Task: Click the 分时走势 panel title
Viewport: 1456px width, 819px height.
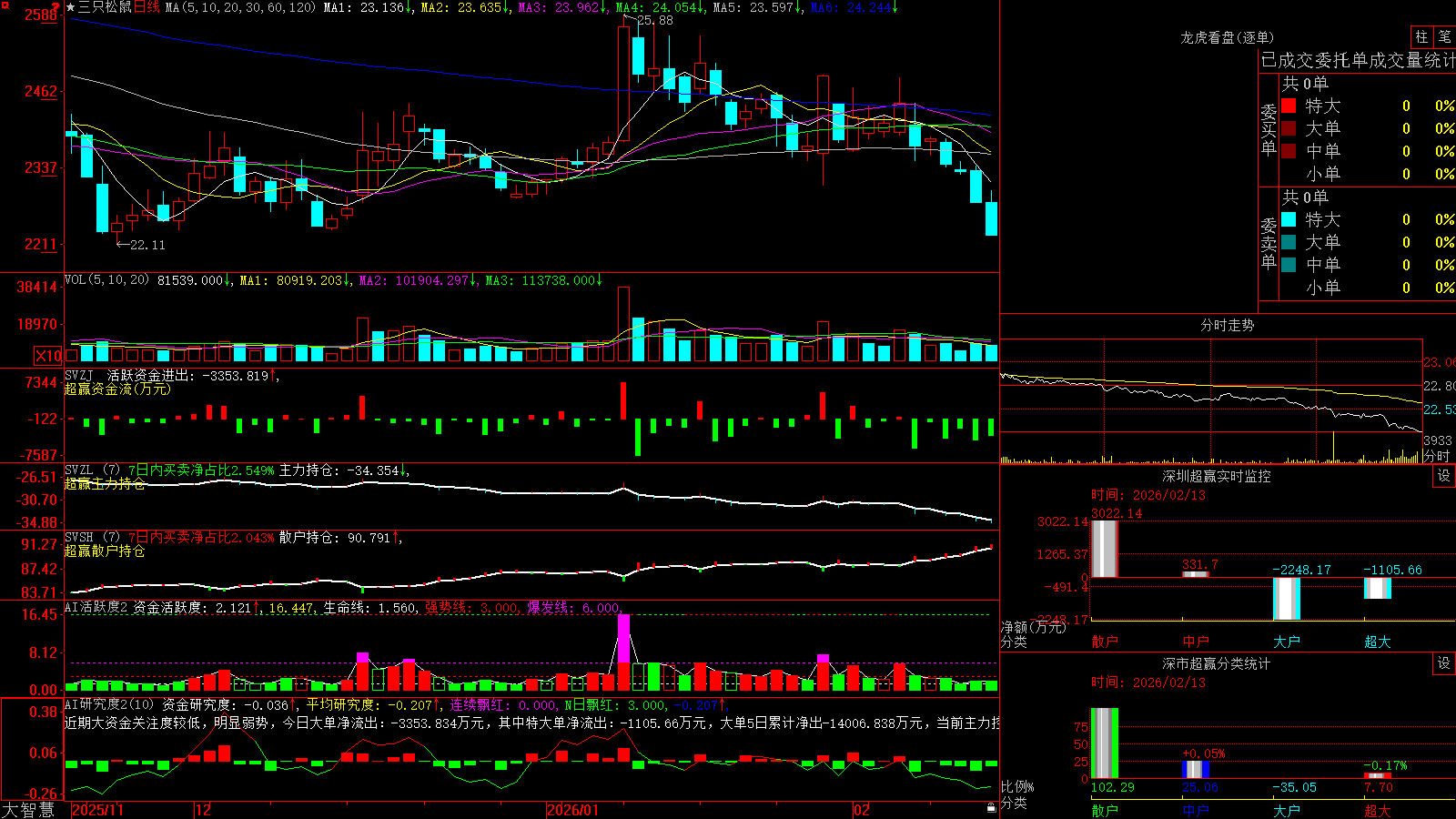Action: (1227, 325)
